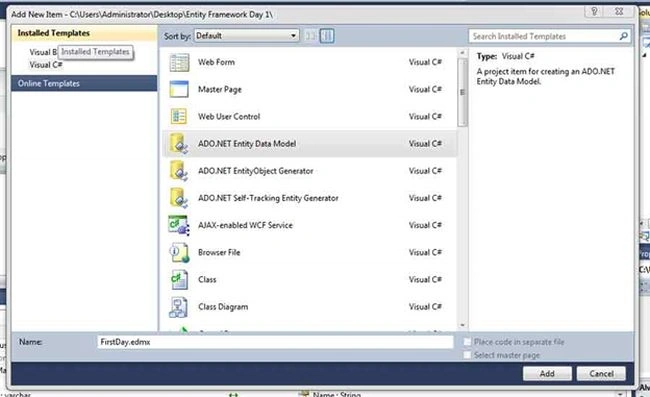Select the Class template icon
Viewport: 650px width, 397px height.
[179, 280]
